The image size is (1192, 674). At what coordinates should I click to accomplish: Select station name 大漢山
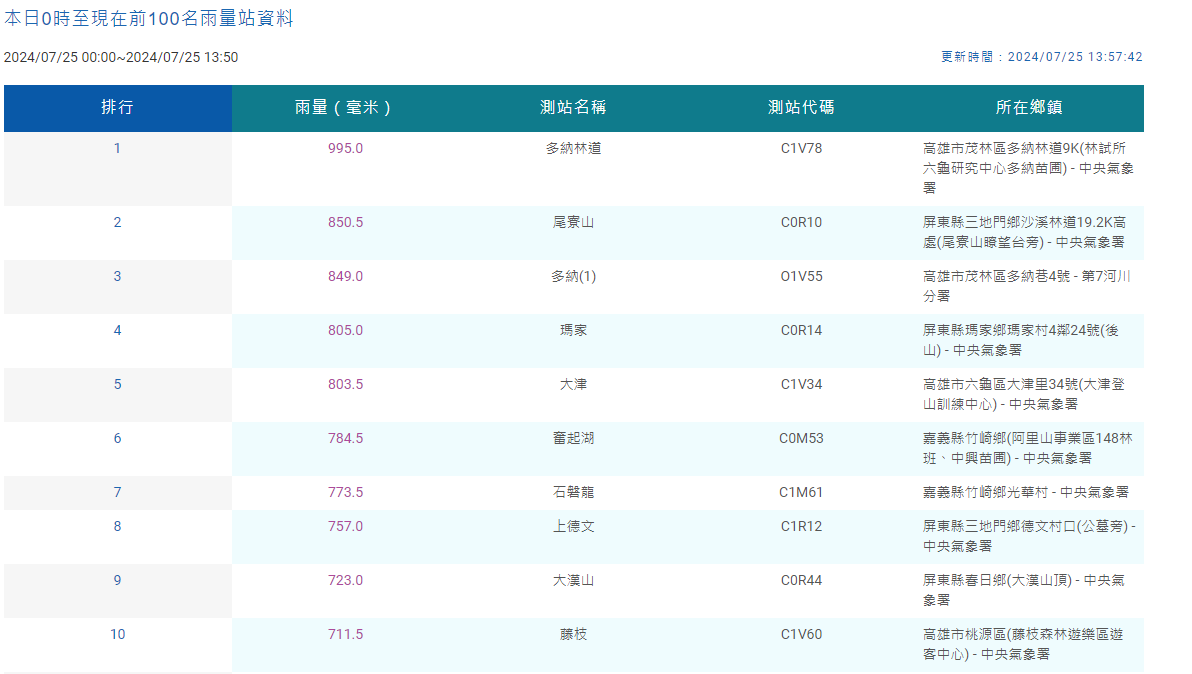[574, 581]
